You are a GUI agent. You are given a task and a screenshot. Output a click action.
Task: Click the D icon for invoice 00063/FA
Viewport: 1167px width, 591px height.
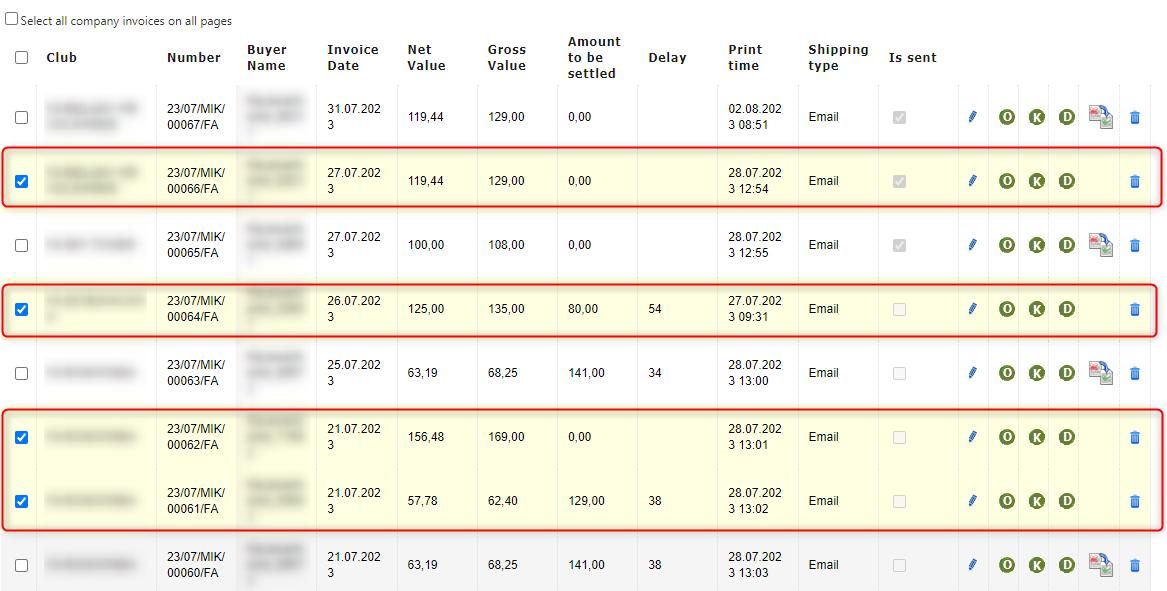(x=1067, y=373)
